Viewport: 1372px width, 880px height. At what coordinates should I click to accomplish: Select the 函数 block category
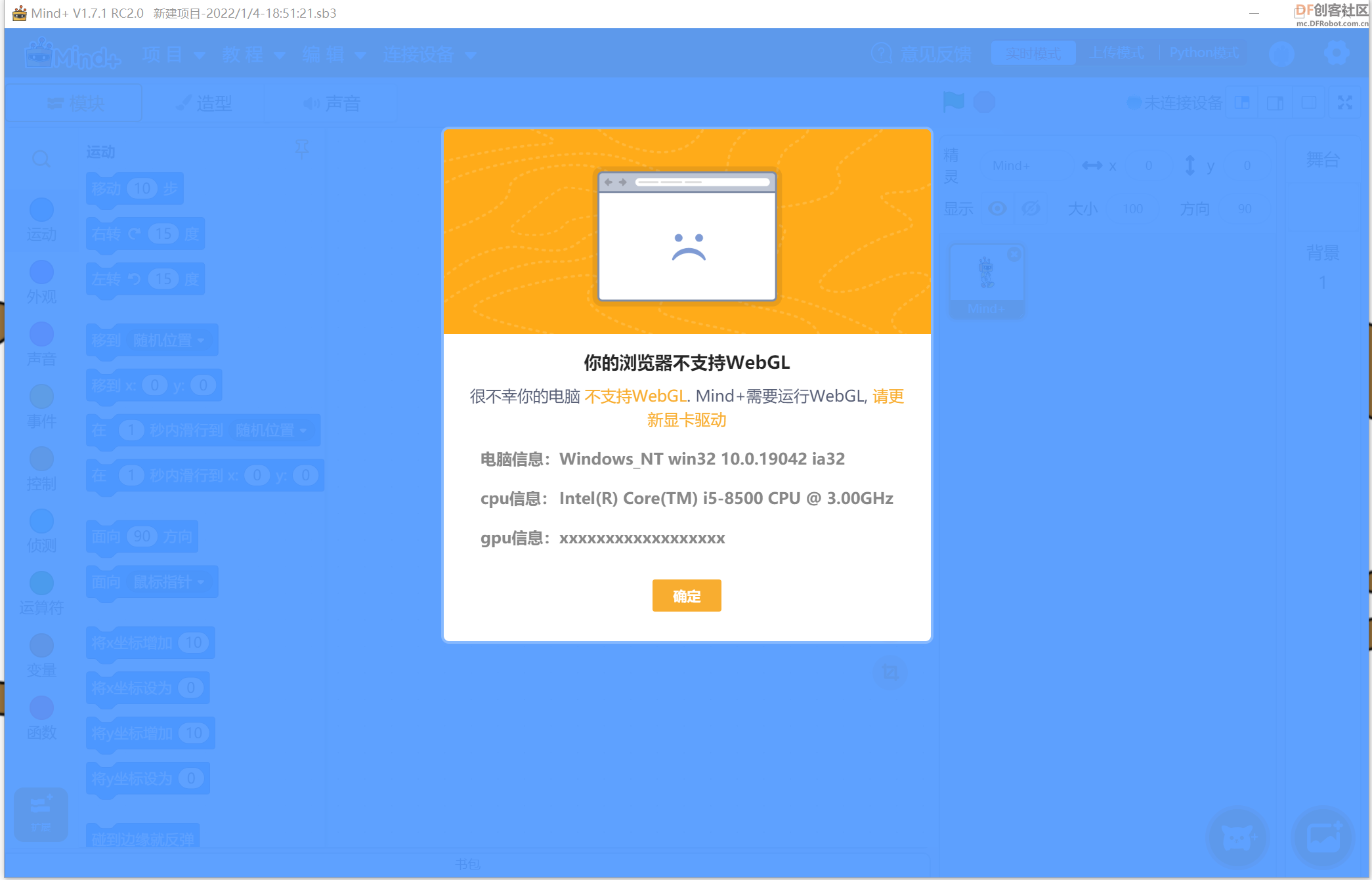pyautogui.click(x=41, y=719)
